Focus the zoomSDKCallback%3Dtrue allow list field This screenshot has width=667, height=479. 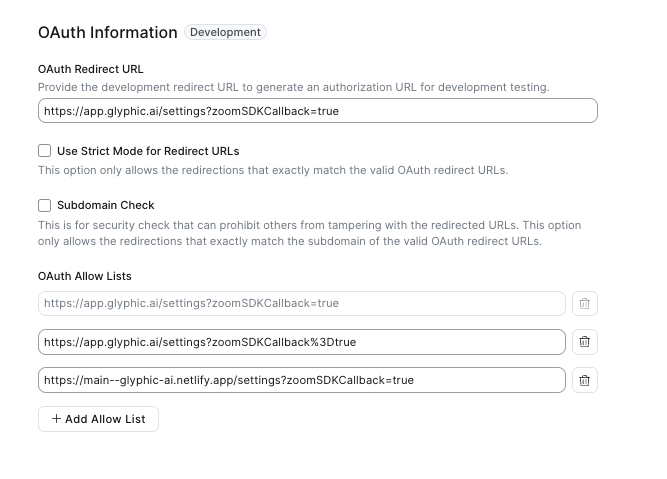pos(301,342)
